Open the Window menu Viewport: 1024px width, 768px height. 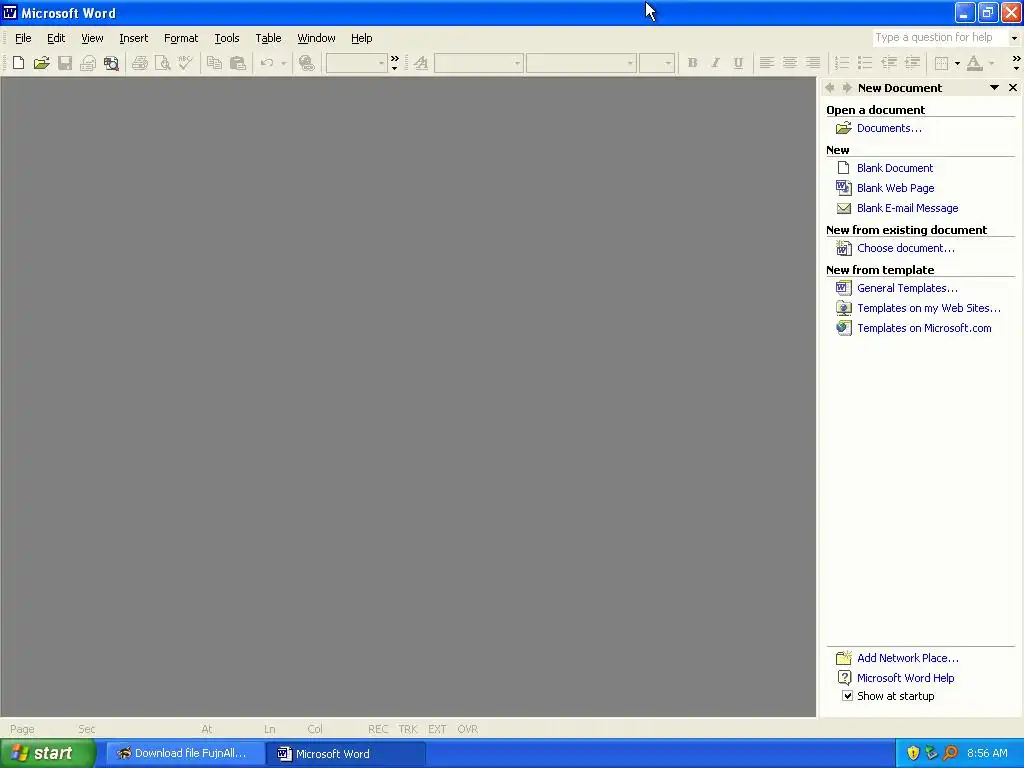click(316, 39)
